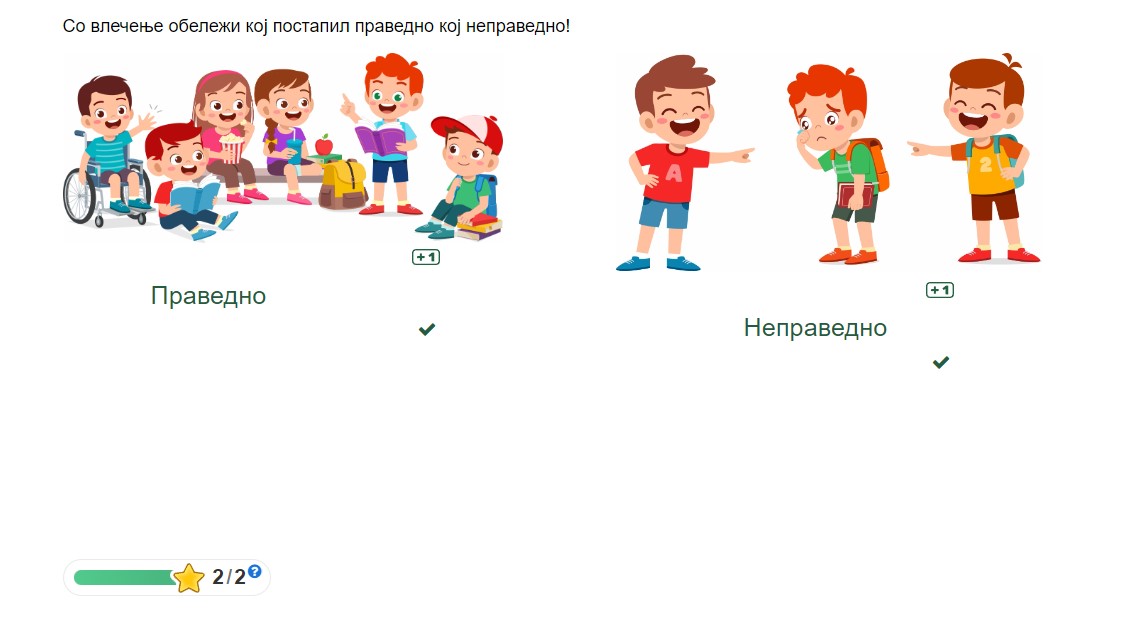Click the +1 badge under the bullying picture
Image resolution: width=1127 pixels, height=628 pixels.
[939, 290]
